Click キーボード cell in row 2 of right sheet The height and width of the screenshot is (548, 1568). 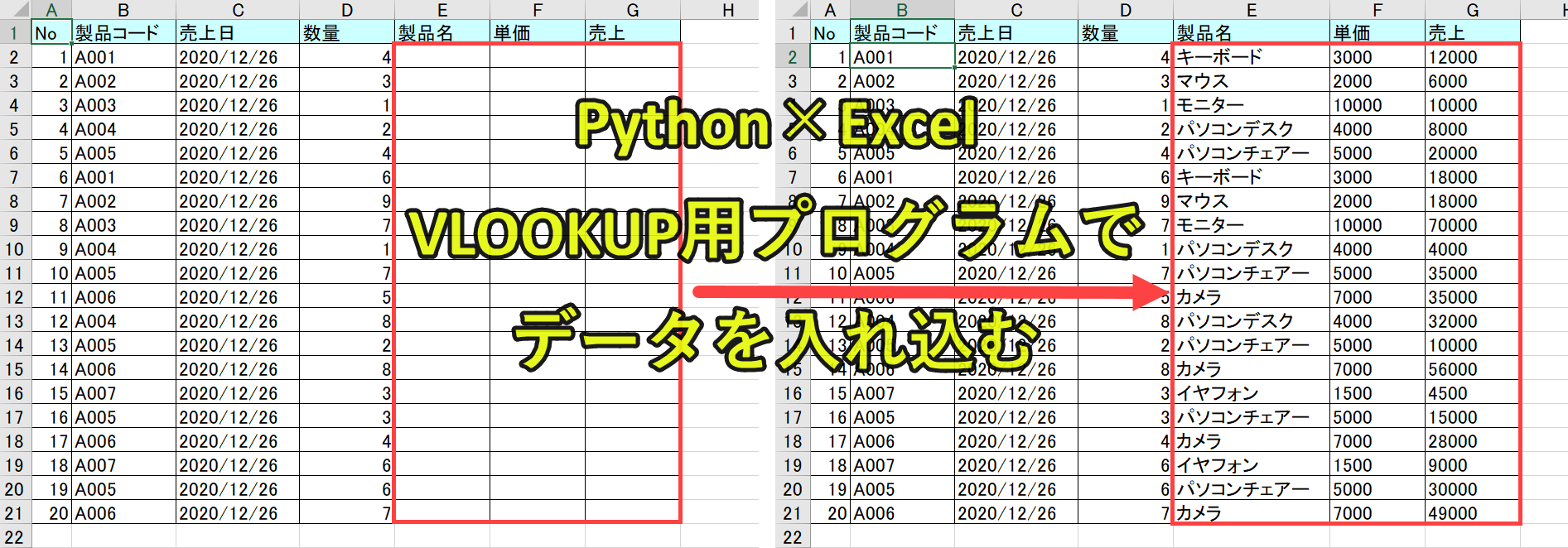pyautogui.click(x=1252, y=57)
